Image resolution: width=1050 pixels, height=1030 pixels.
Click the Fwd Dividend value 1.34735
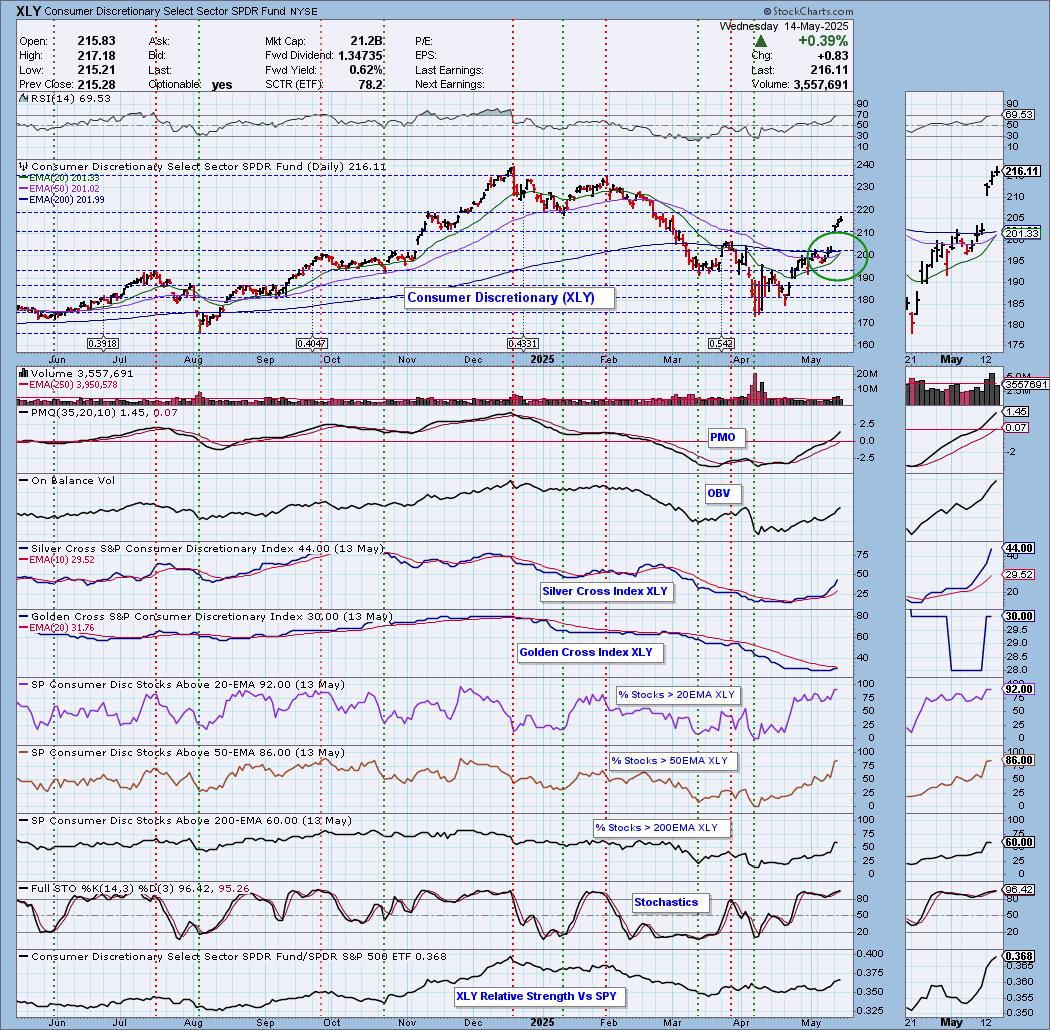pos(360,56)
